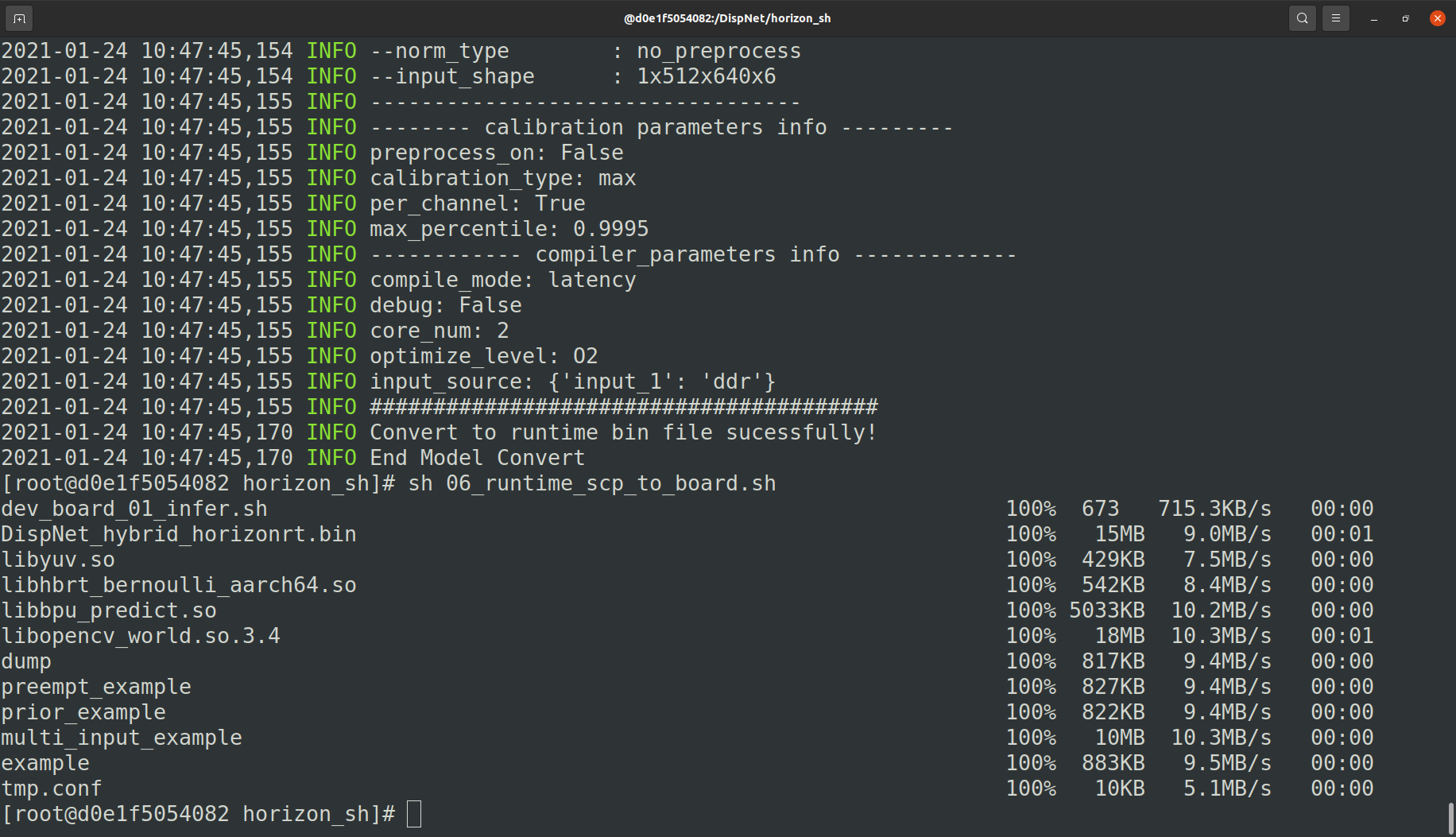Click the 'compile_mode: latency' log text
This screenshot has height=837, width=1456.
tap(502, 280)
